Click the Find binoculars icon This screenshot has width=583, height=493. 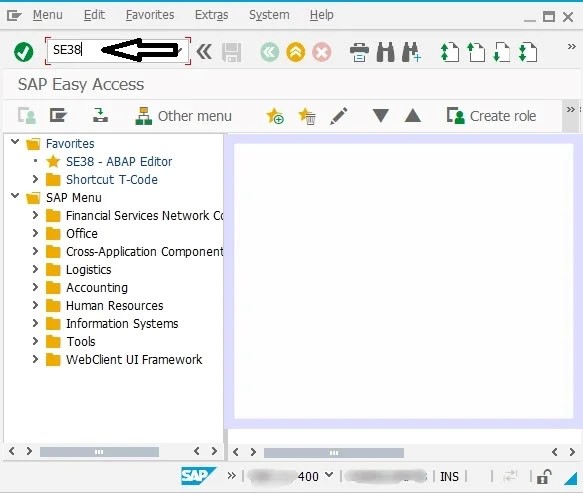[x=385, y=52]
